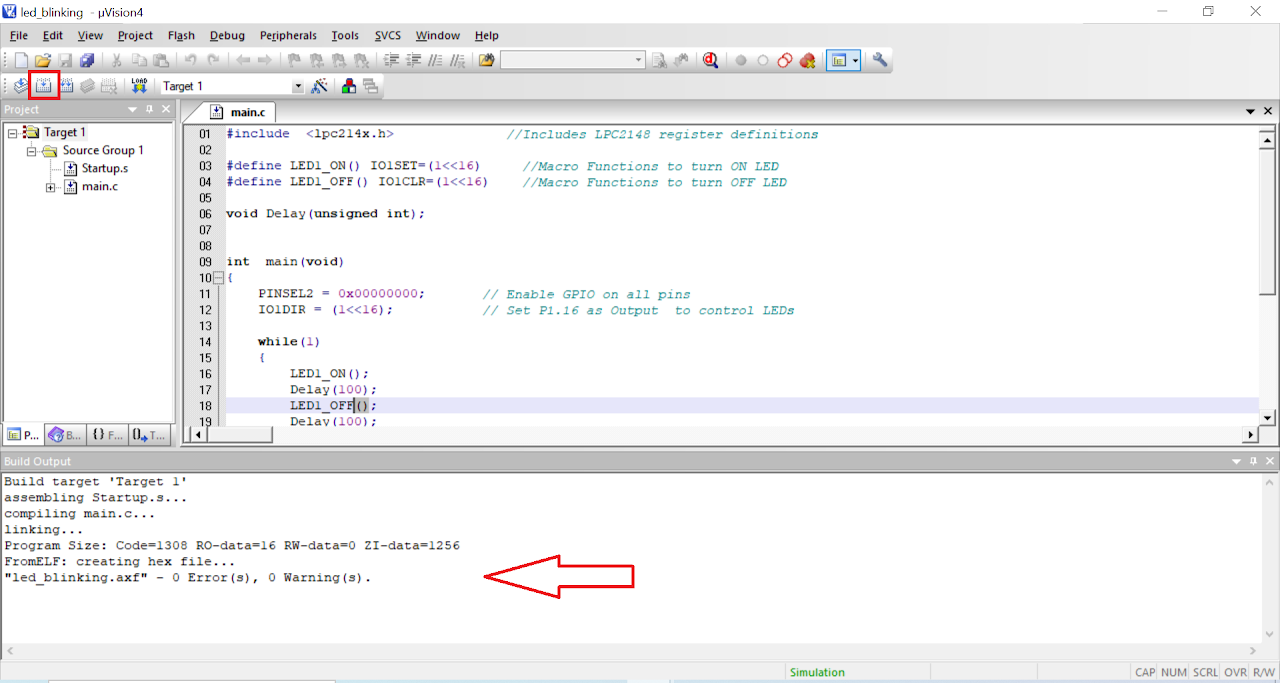Viewport: 1280px width, 683px height.
Task: Switch to the Books panel tab
Action: pos(64,434)
